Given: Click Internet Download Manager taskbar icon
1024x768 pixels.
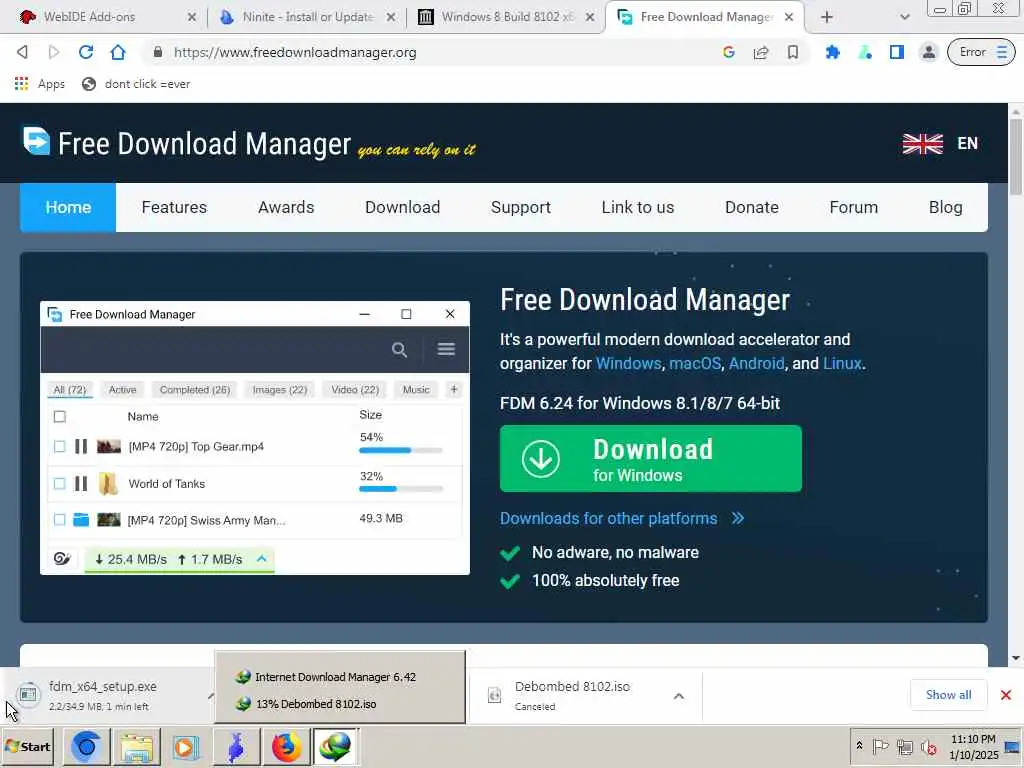Looking at the screenshot, I should tap(335, 746).
